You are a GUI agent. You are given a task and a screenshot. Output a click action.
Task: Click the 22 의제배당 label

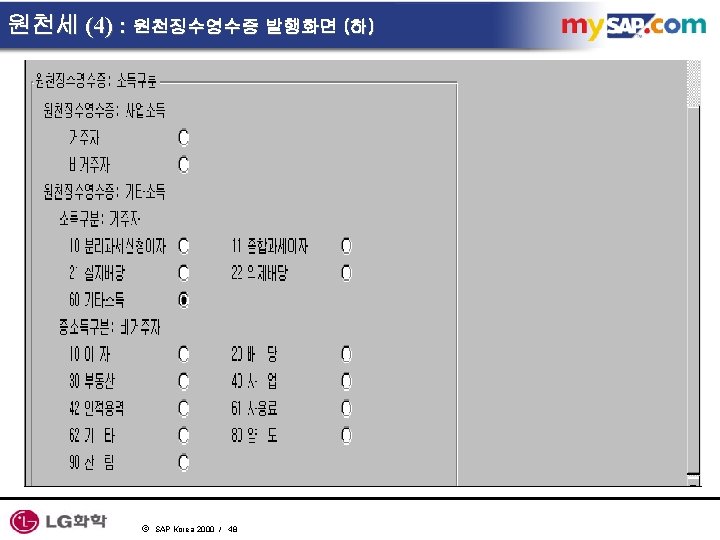coord(259,273)
